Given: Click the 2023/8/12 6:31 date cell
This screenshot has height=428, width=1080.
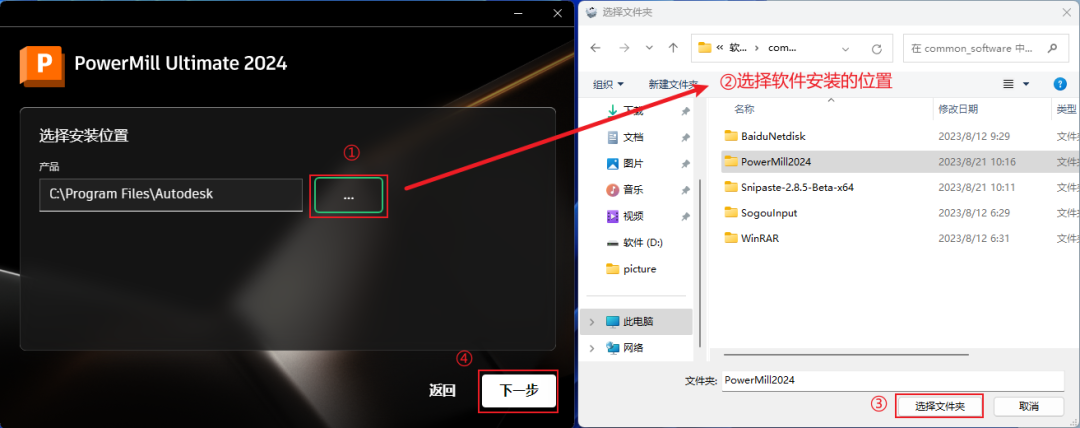Looking at the screenshot, I should pos(973,238).
